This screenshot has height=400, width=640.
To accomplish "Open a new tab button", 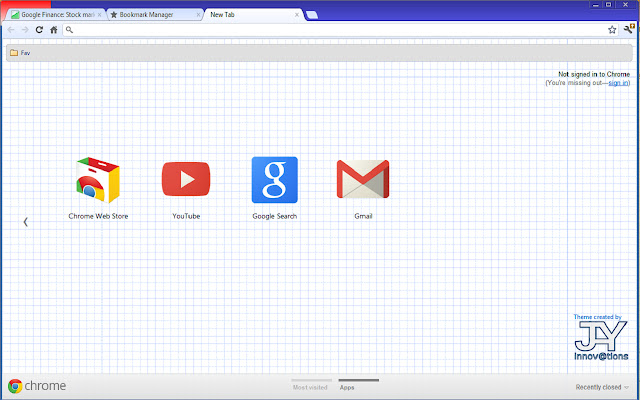I will point(312,15).
